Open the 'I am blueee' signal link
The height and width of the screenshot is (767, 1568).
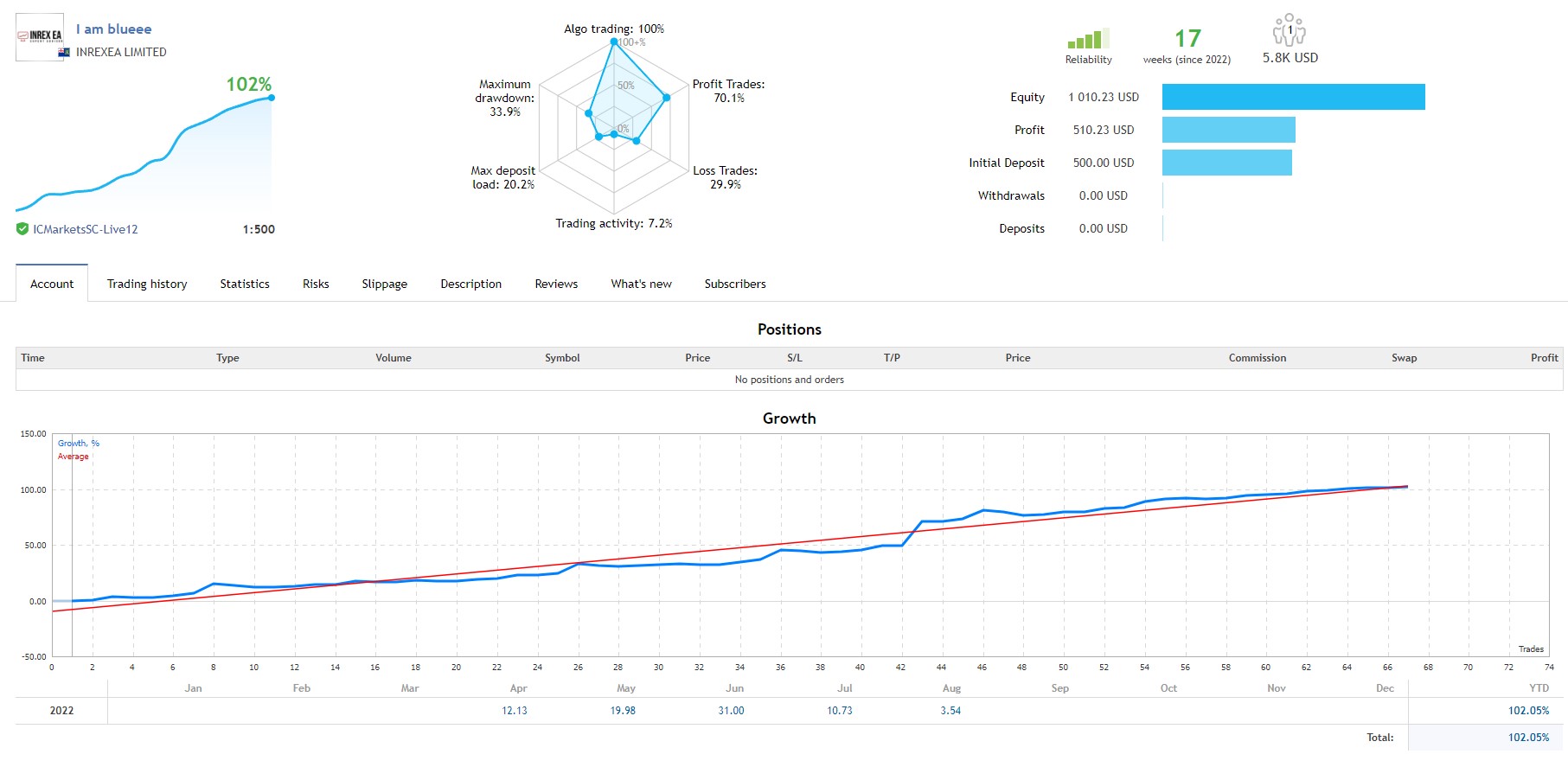pyautogui.click(x=113, y=29)
